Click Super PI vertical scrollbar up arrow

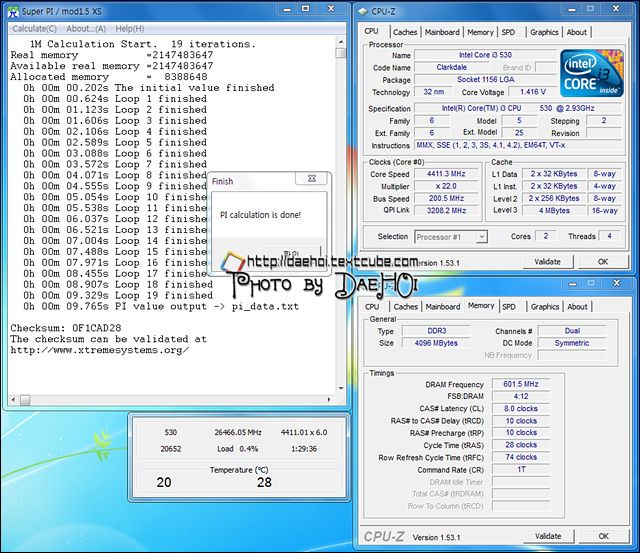(x=341, y=42)
